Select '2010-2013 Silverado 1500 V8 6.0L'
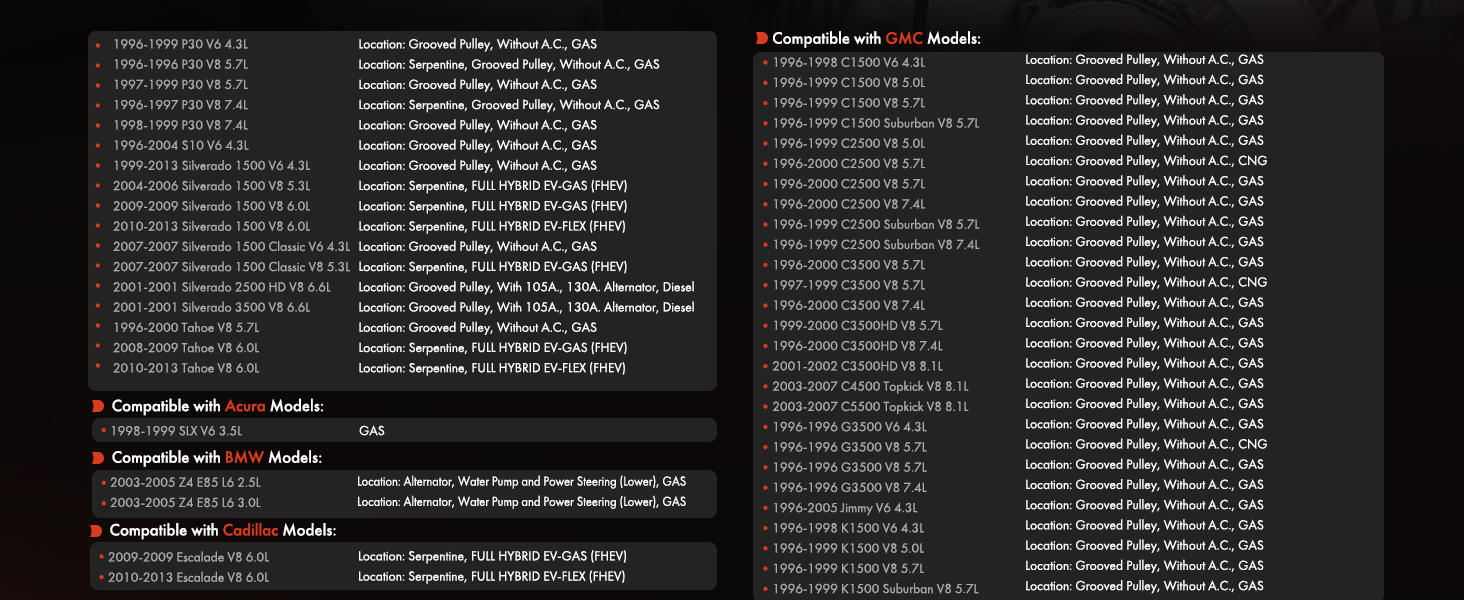Viewport: 1464px width, 600px height. tap(211, 227)
